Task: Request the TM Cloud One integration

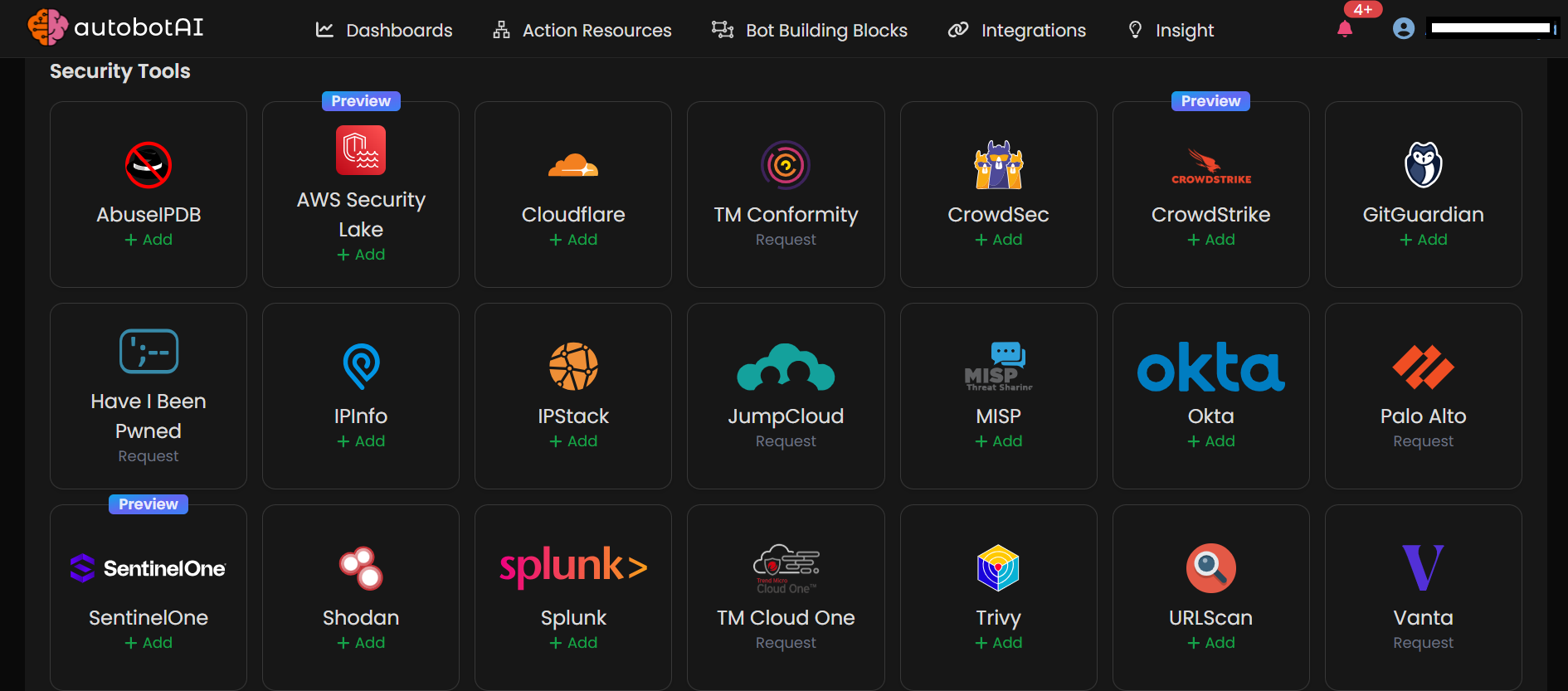Action: click(x=786, y=643)
